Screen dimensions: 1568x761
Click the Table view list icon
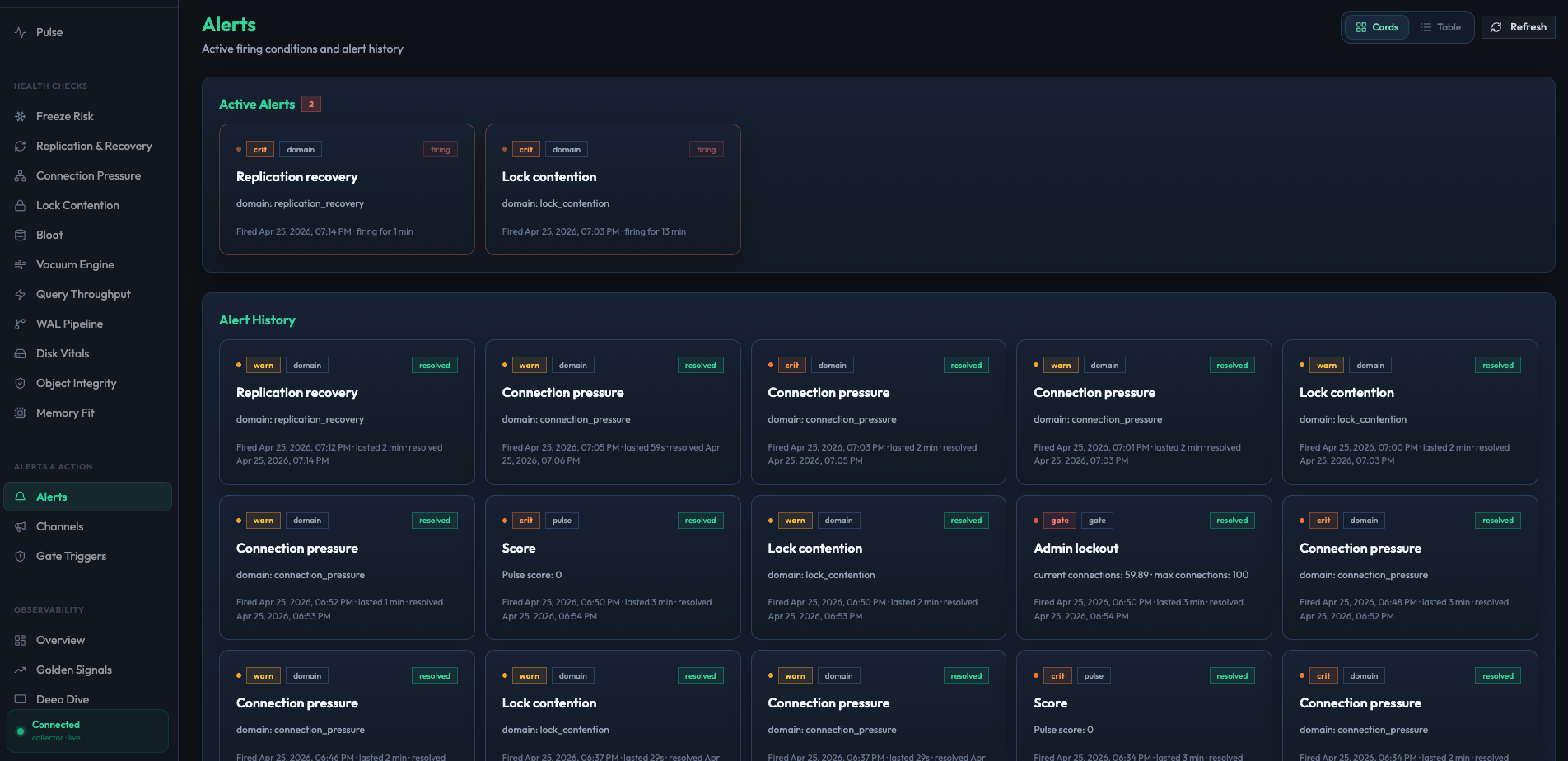click(x=1426, y=27)
